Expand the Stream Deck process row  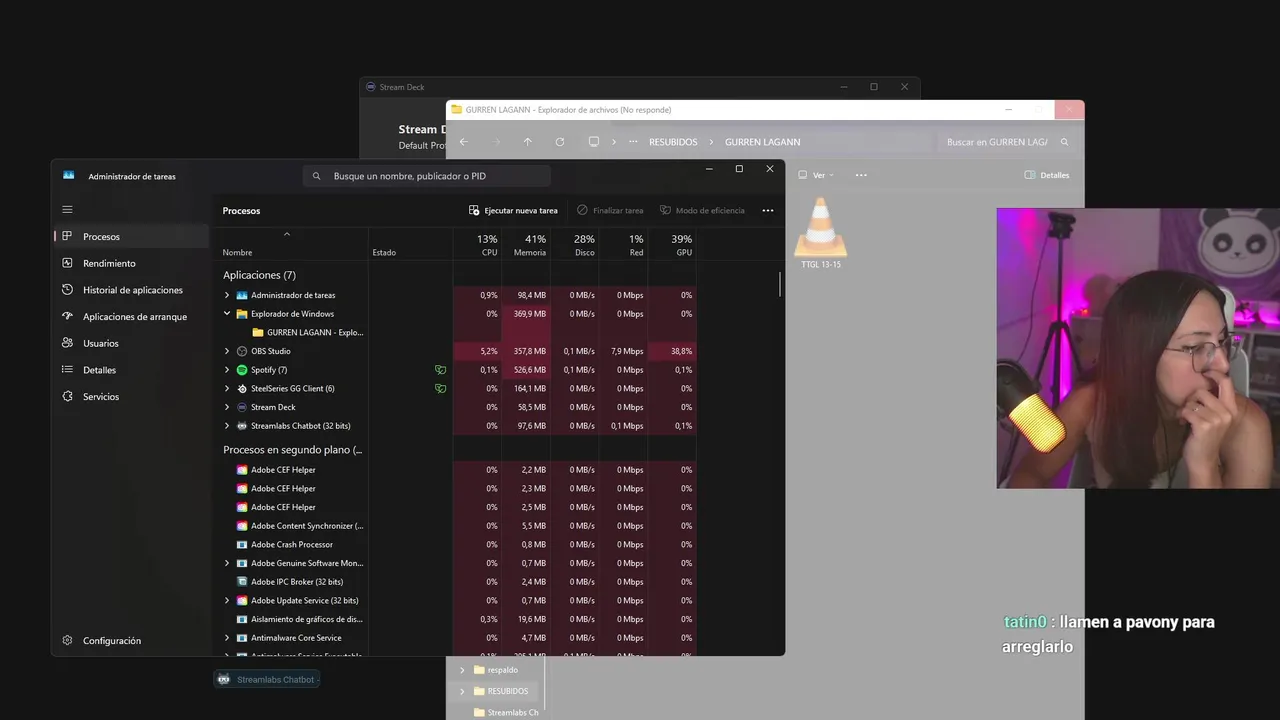pyautogui.click(x=227, y=407)
